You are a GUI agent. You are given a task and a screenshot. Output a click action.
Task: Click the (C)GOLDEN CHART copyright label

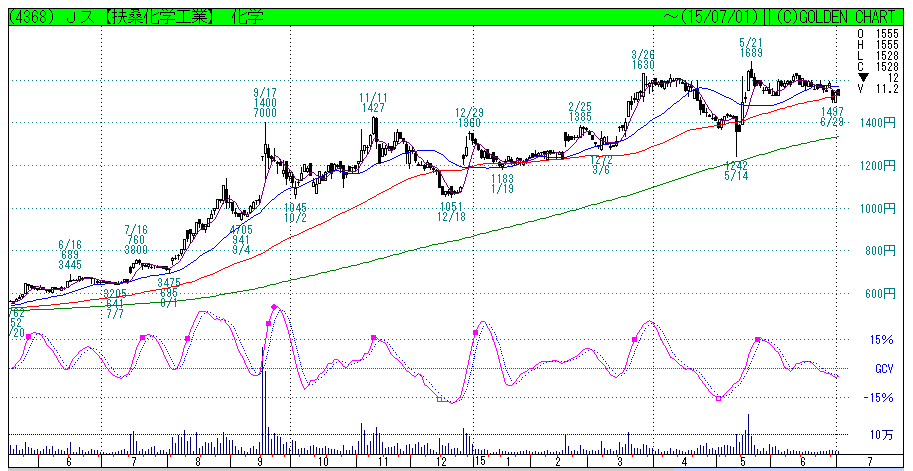pyautogui.click(x=837, y=16)
